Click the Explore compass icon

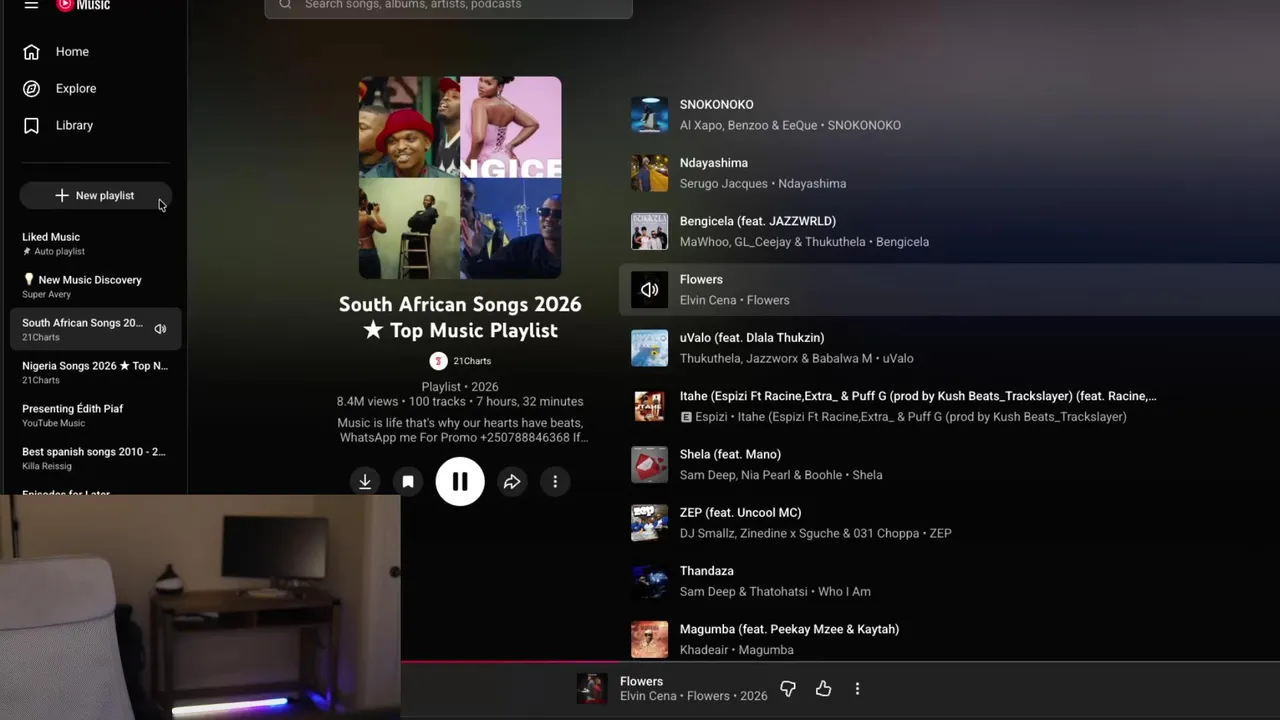click(x=31, y=89)
